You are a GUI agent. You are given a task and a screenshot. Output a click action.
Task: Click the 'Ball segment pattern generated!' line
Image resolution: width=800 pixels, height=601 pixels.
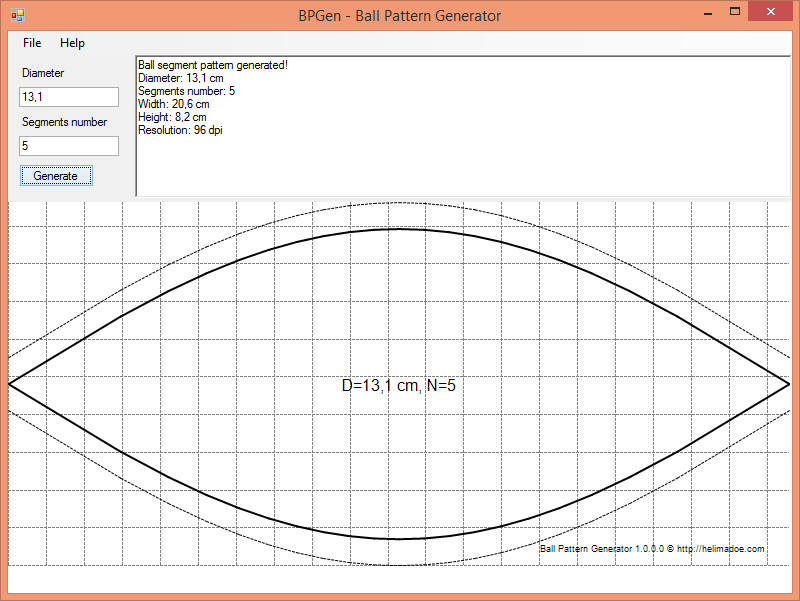(x=213, y=65)
